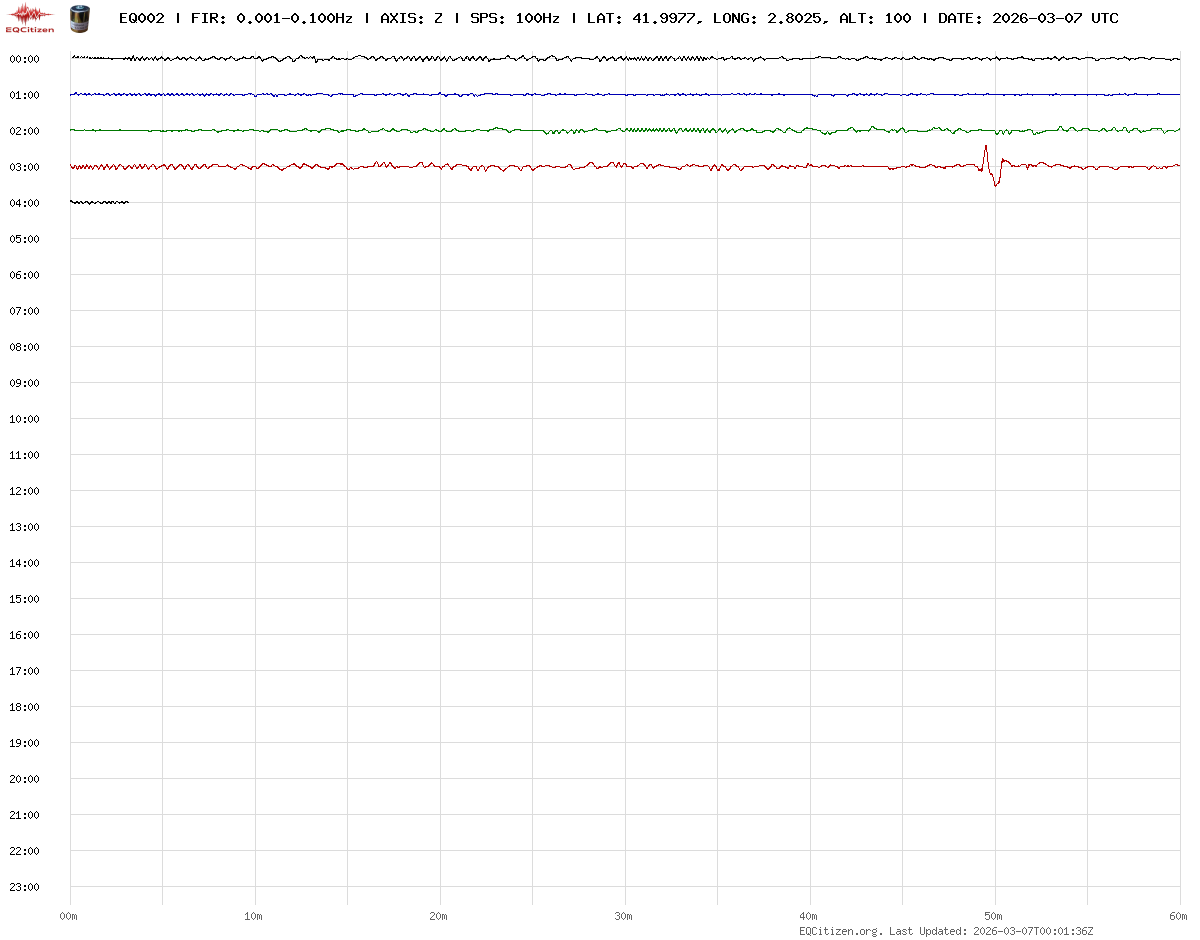Click the 00:00 hour label
Screen dimensions: 1200x940
24,59
